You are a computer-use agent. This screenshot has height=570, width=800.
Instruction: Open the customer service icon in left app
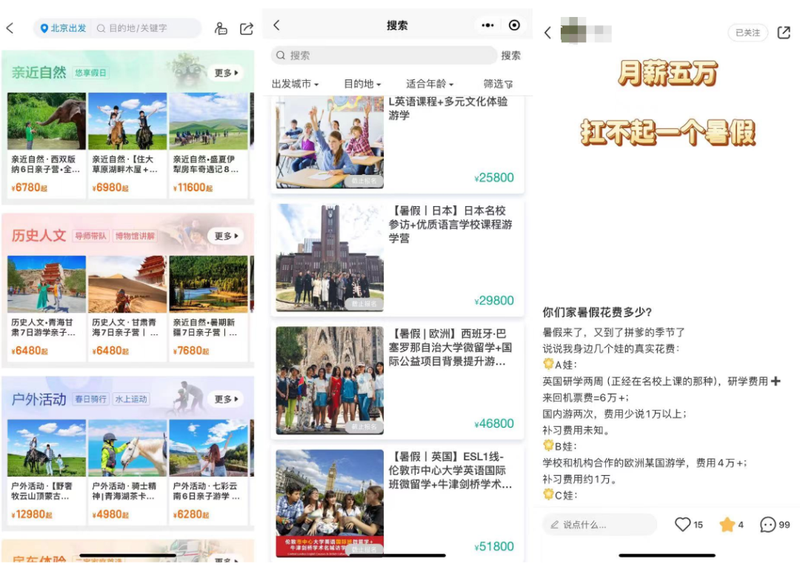220,29
